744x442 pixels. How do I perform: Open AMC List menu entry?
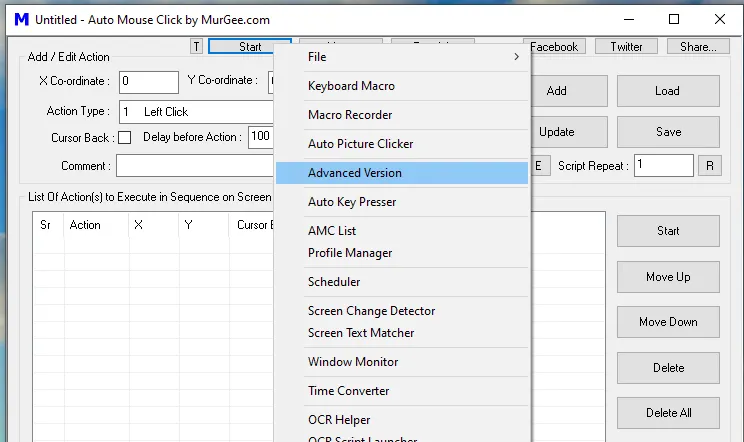402,230
